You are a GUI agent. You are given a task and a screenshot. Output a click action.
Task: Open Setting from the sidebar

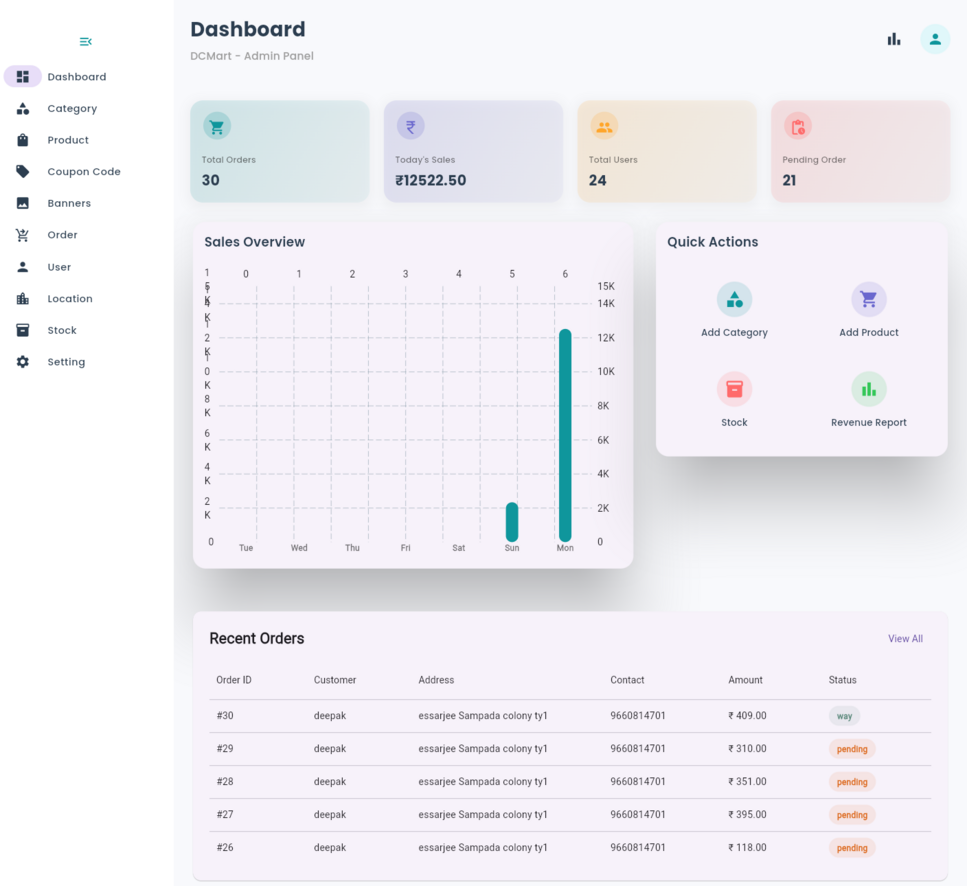pos(65,362)
